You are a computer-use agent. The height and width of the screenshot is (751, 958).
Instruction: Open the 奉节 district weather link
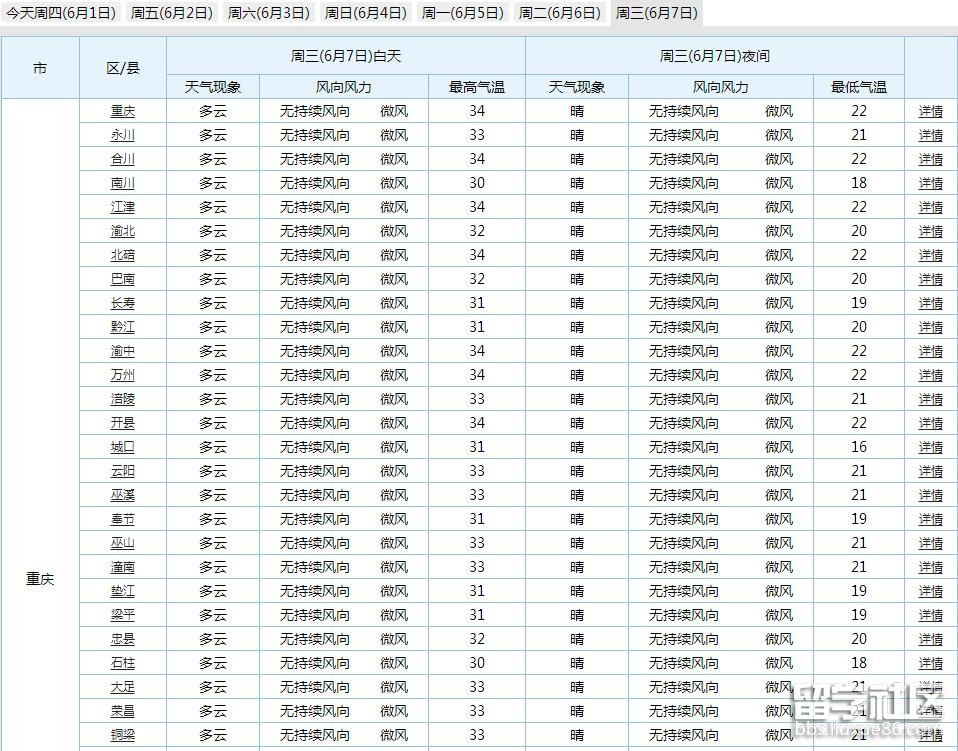[x=123, y=519]
